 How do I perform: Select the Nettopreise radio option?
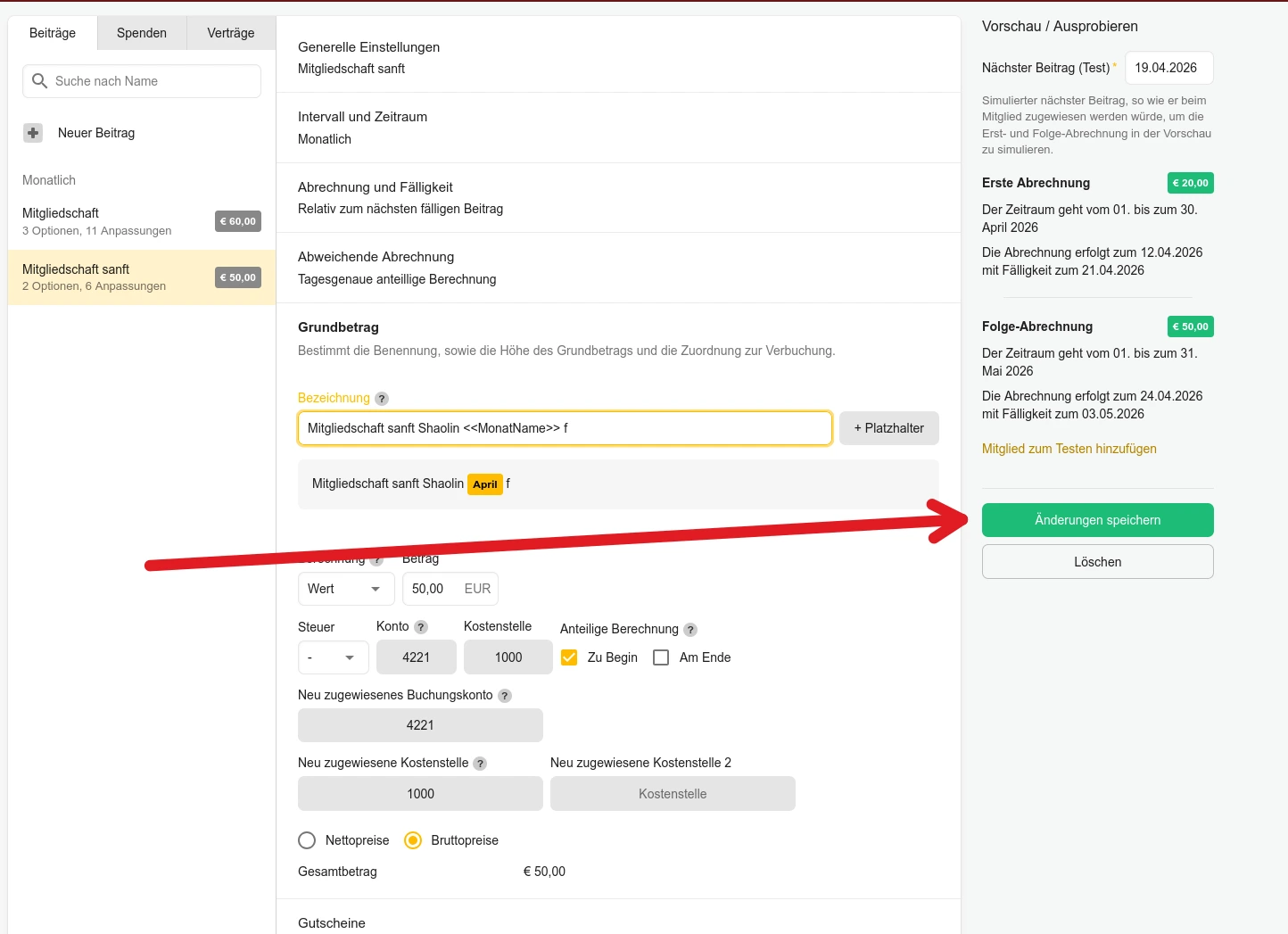tap(307, 840)
